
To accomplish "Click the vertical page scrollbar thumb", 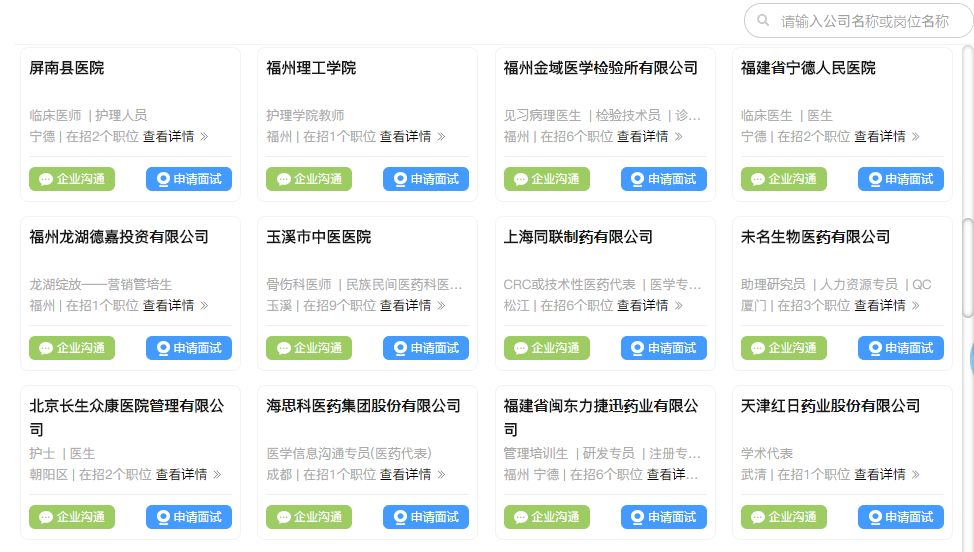I will point(968,268).
